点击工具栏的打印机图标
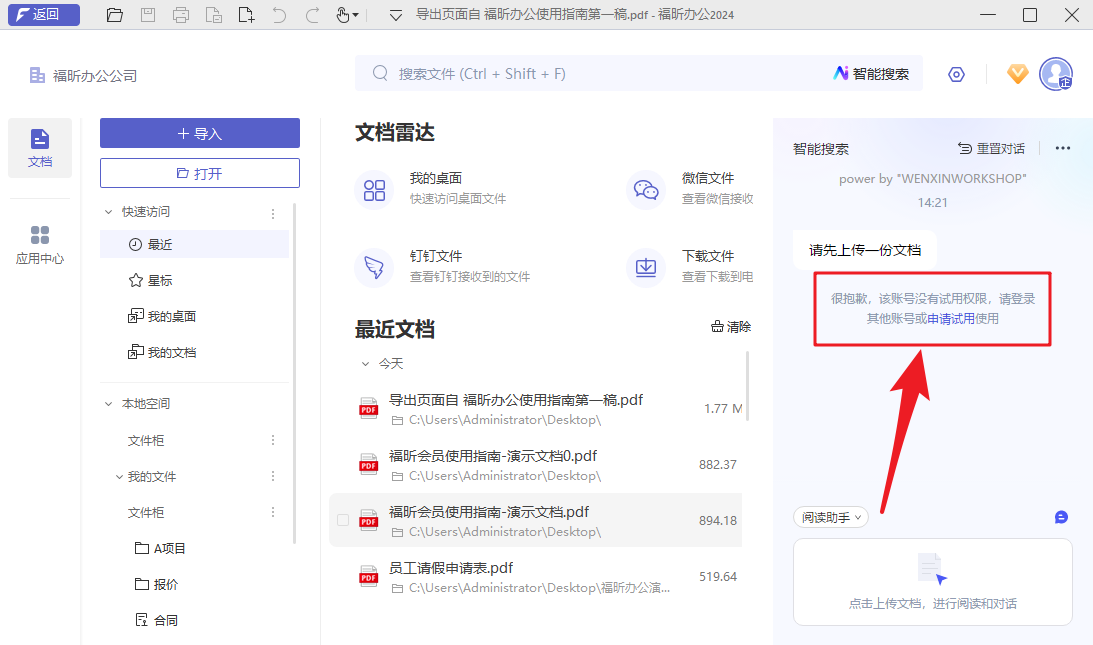 [x=180, y=15]
